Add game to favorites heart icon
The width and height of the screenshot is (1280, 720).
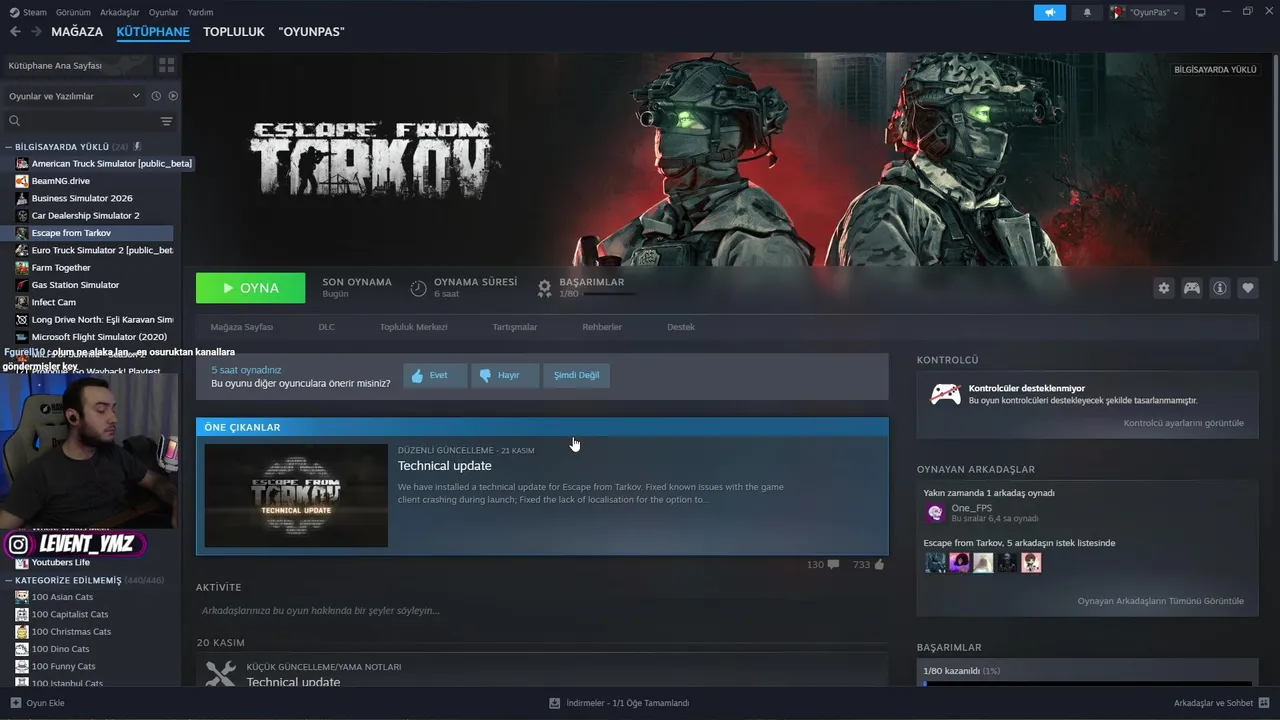[1248, 288]
